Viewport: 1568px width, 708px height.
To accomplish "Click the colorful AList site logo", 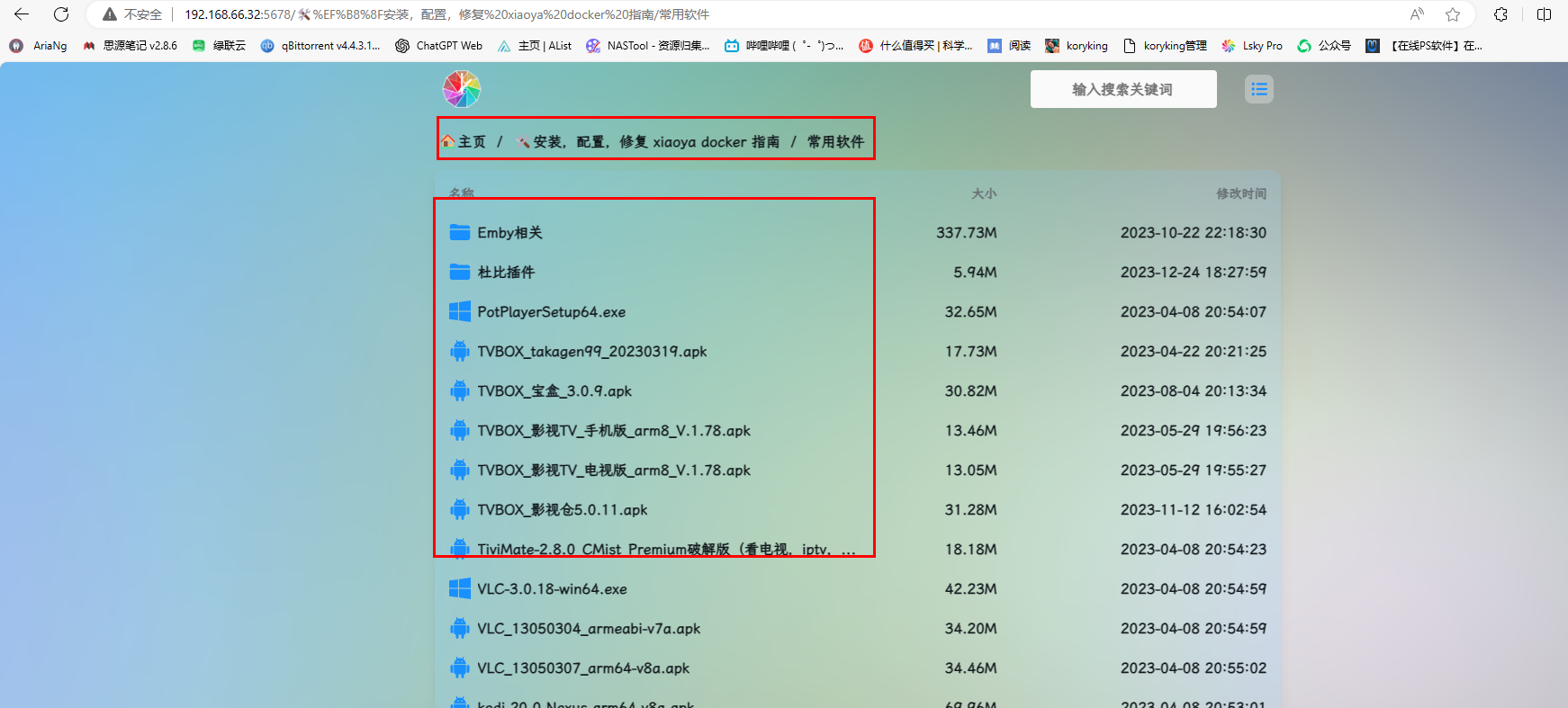I will pos(462,89).
